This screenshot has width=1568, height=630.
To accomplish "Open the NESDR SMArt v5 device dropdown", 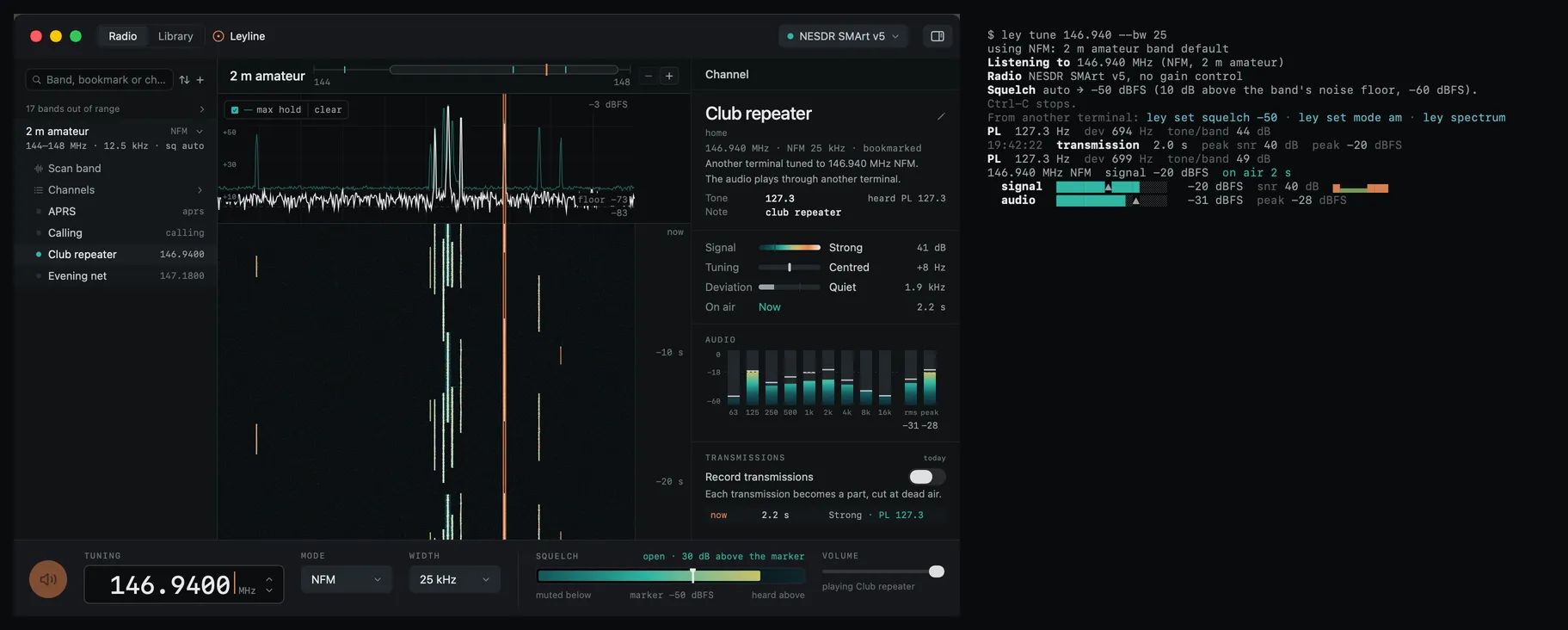I will tap(843, 36).
